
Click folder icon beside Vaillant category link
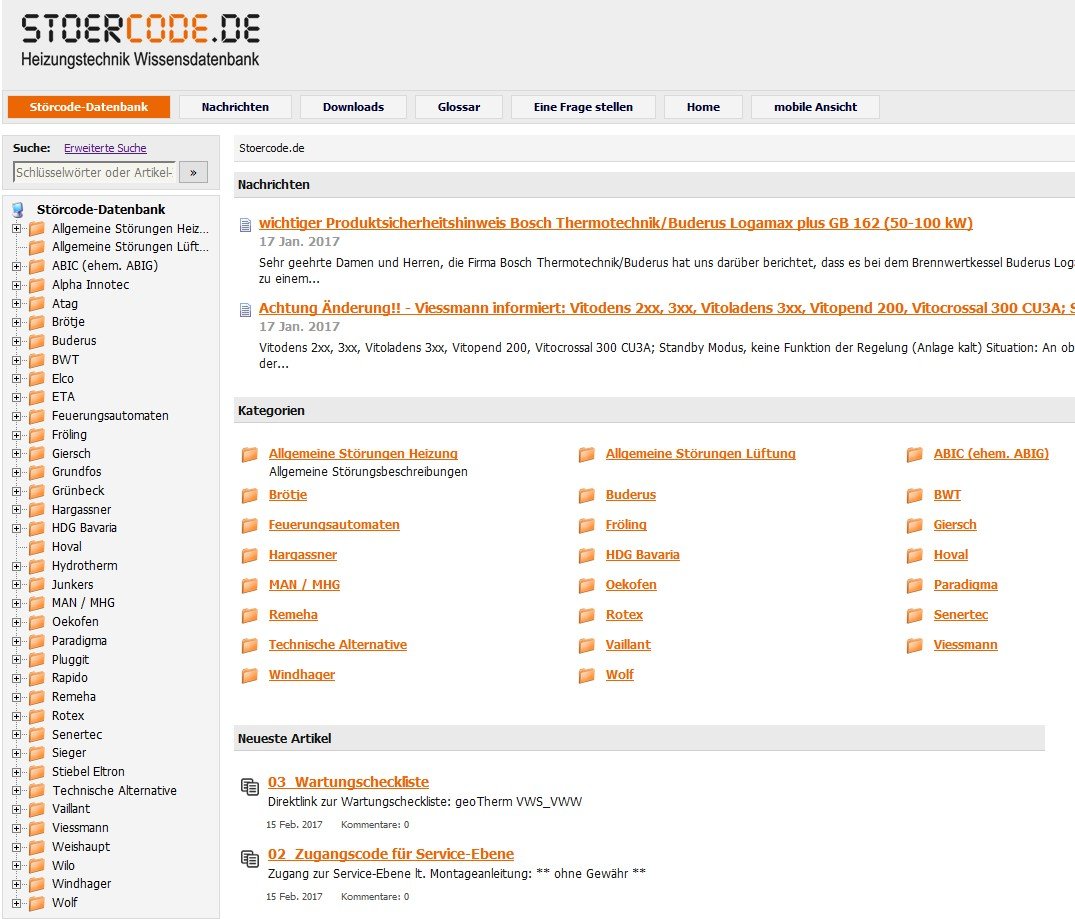tap(586, 645)
